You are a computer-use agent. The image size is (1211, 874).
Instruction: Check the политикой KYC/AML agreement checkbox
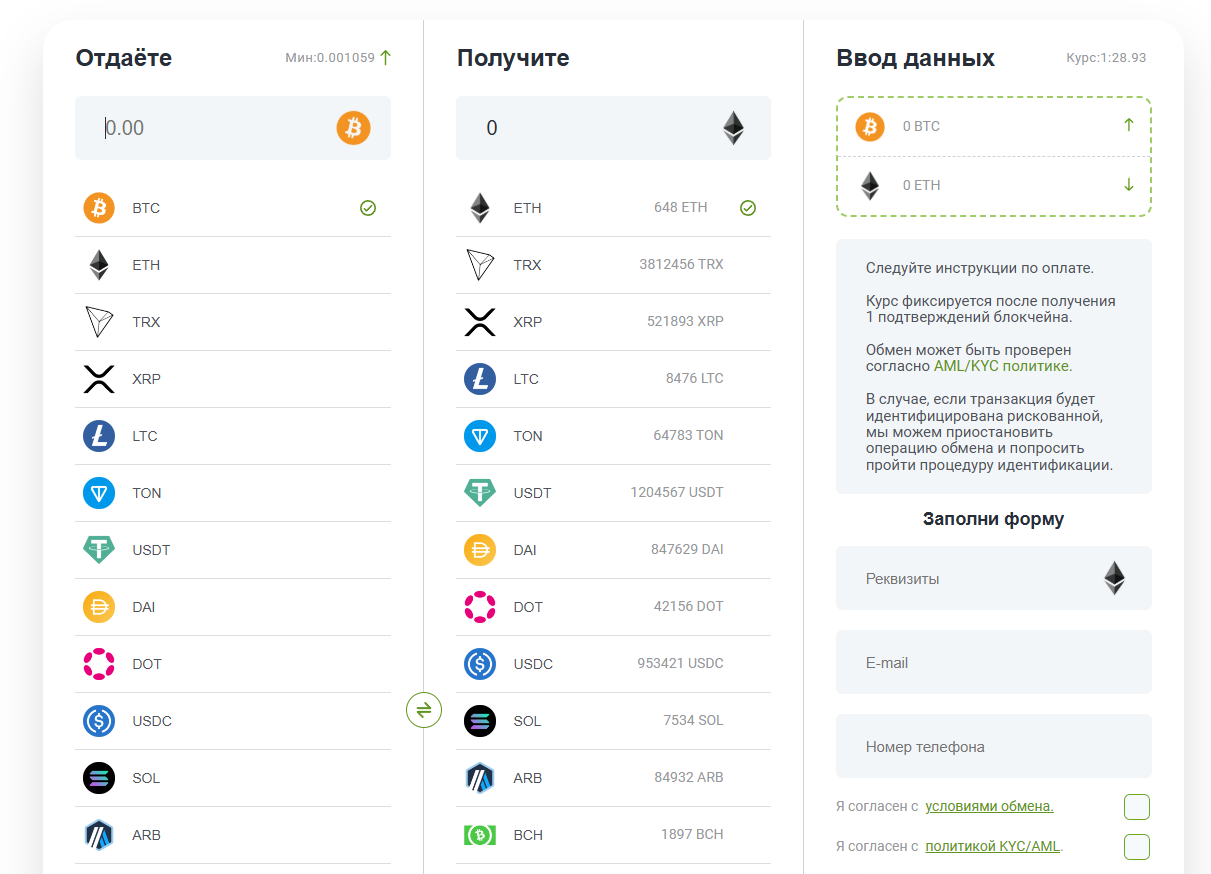tap(1137, 847)
